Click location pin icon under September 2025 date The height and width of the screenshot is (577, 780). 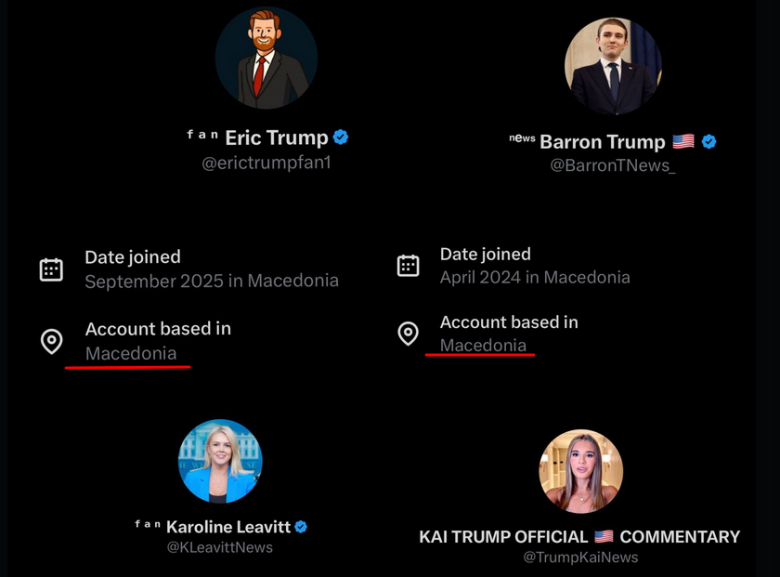click(51, 341)
